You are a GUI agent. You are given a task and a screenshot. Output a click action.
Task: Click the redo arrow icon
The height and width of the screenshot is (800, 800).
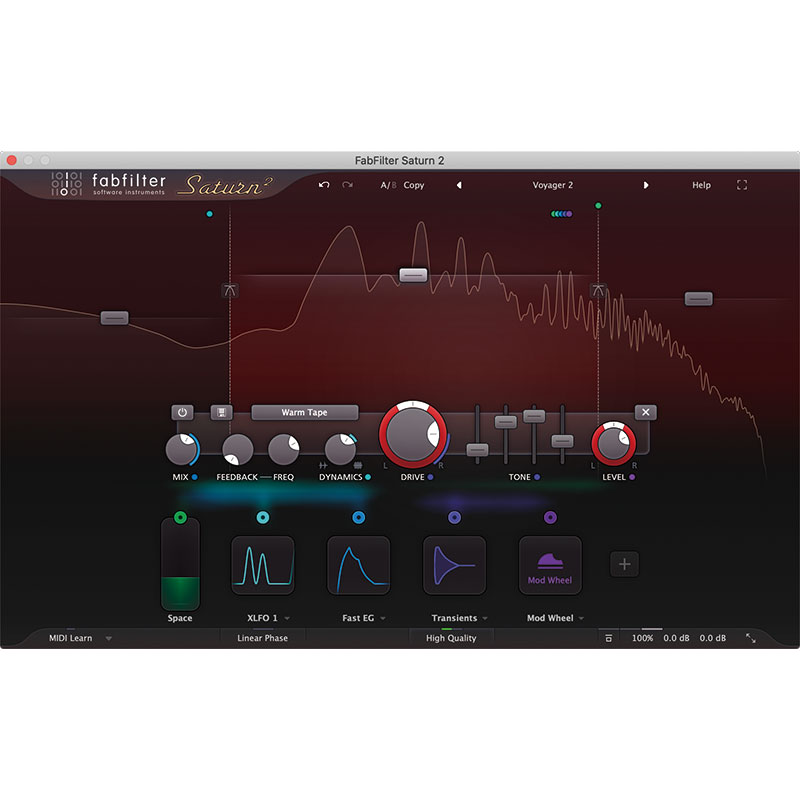[347, 185]
